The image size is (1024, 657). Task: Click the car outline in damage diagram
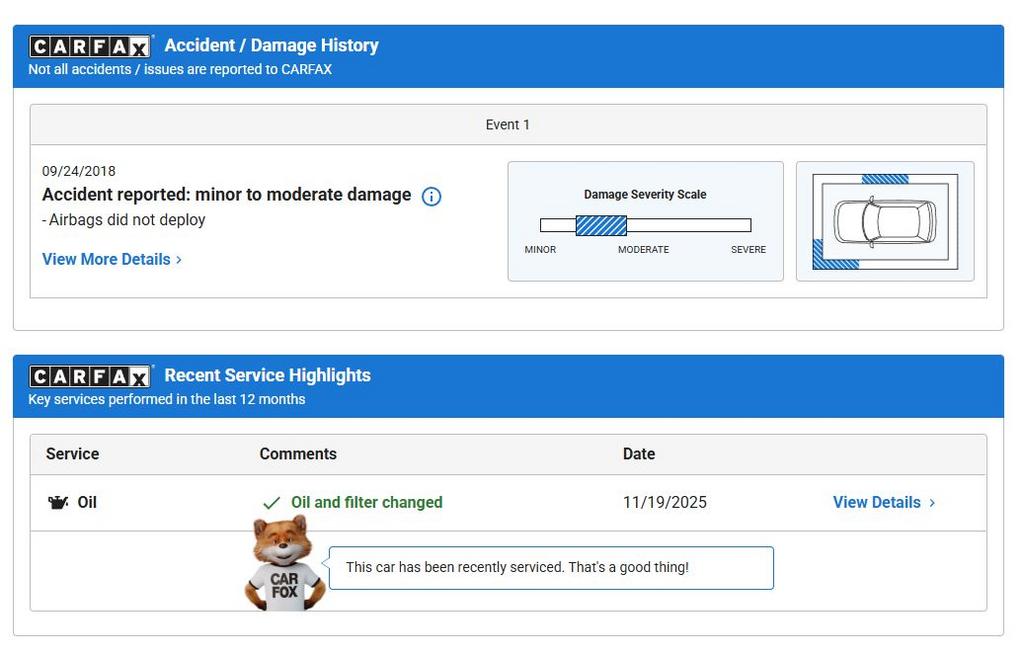[x=885, y=222]
